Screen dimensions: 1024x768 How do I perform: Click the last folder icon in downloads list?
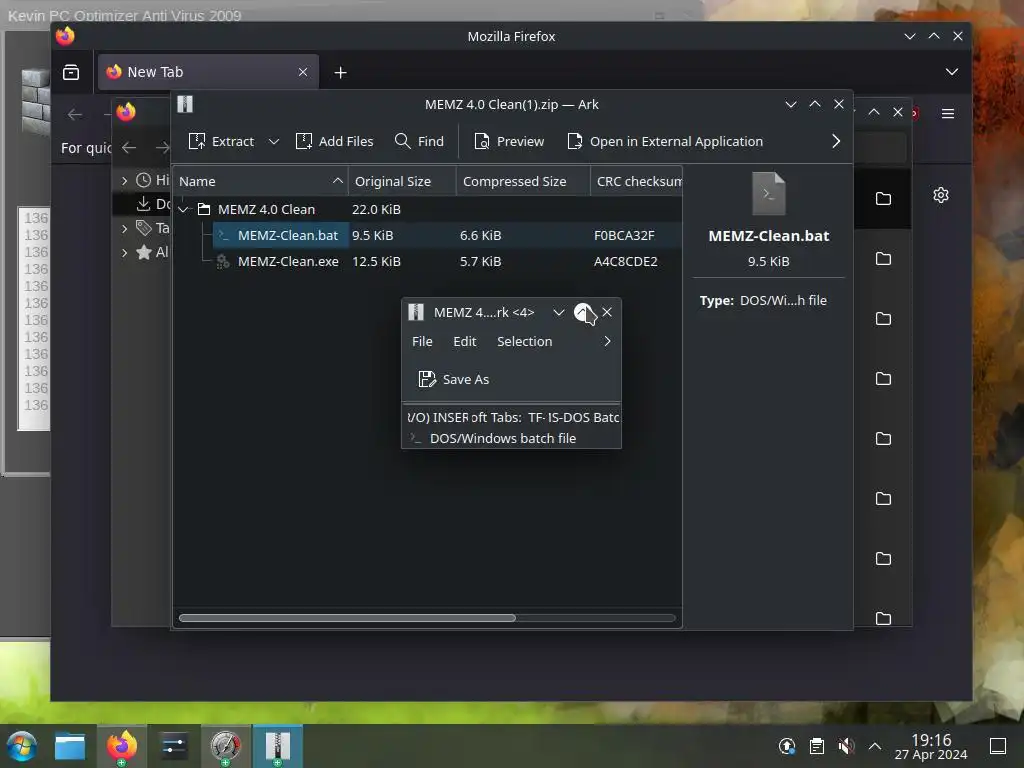point(883,618)
